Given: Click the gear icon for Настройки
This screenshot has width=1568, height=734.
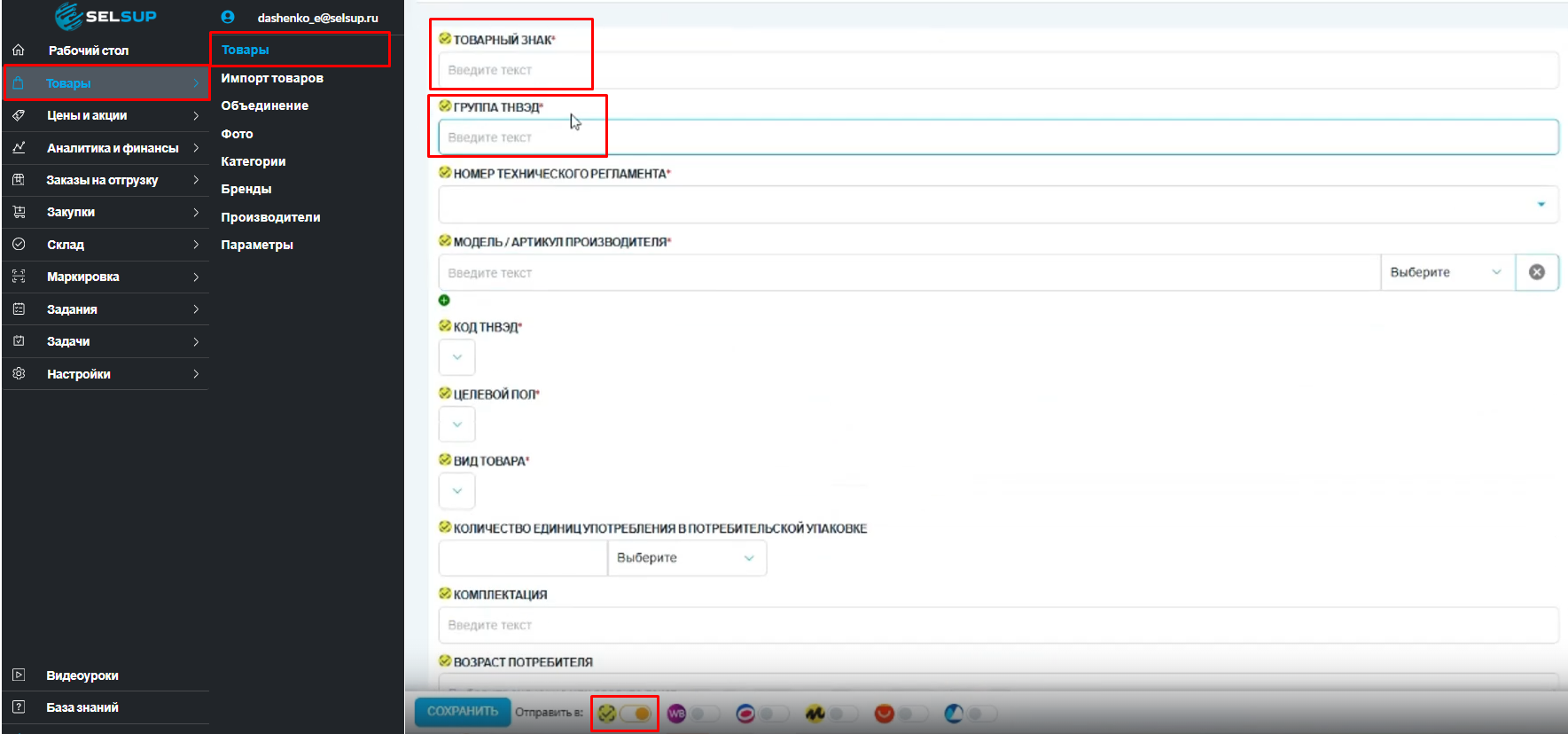Looking at the screenshot, I should click(19, 373).
